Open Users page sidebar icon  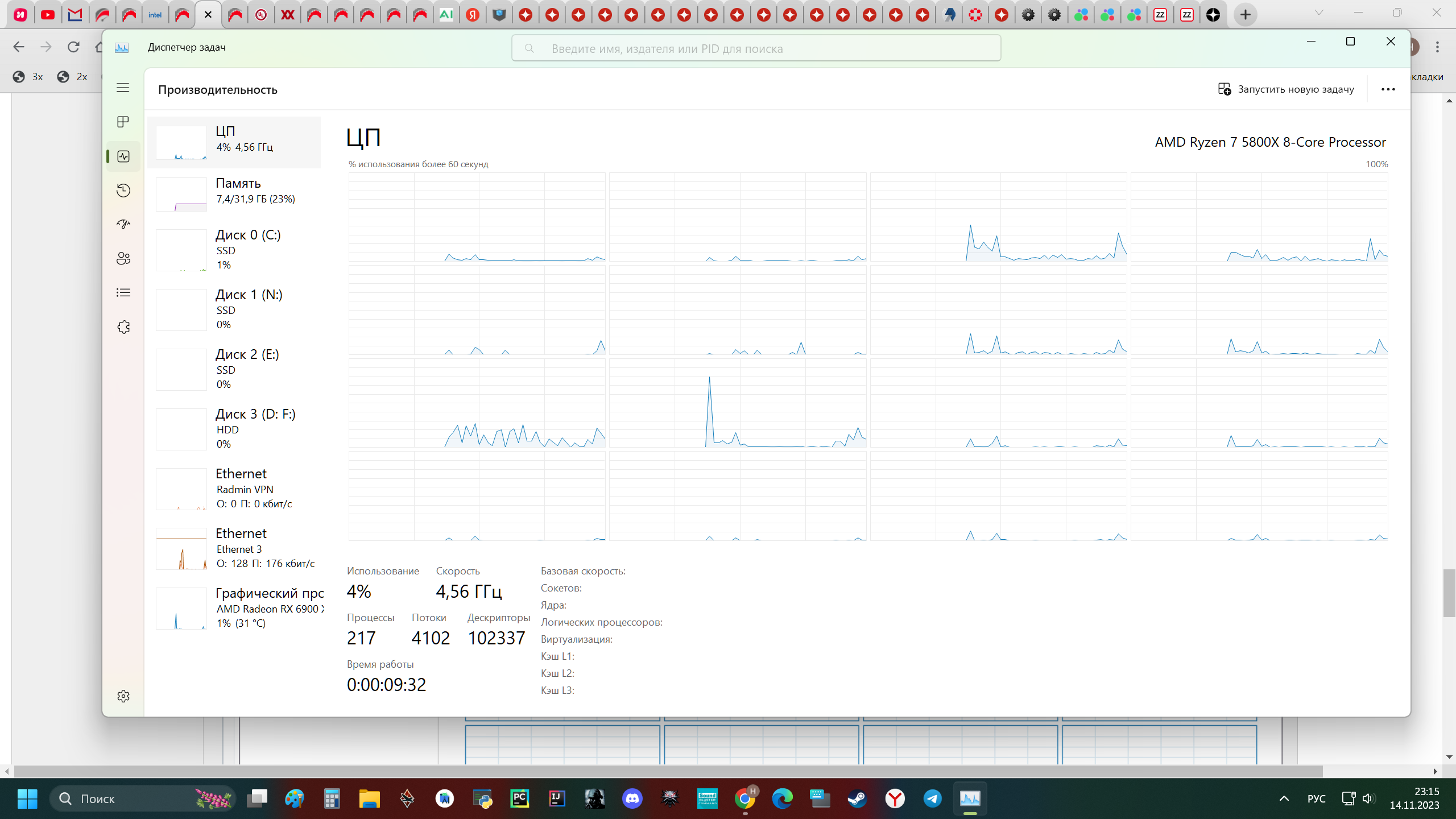click(123, 258)
